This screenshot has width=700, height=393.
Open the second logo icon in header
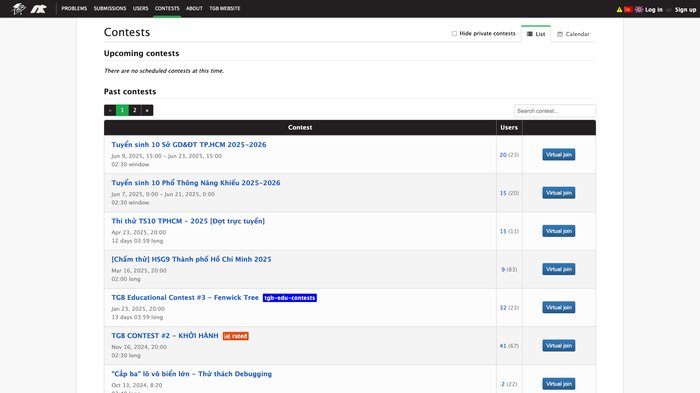click(x=38, y=8)
